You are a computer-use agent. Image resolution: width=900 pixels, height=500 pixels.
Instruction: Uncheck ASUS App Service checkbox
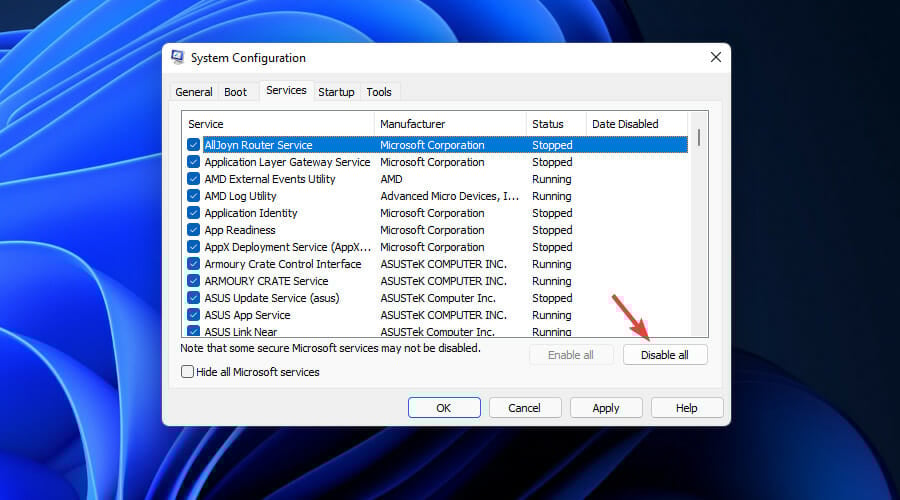click(x=193, y=315)
